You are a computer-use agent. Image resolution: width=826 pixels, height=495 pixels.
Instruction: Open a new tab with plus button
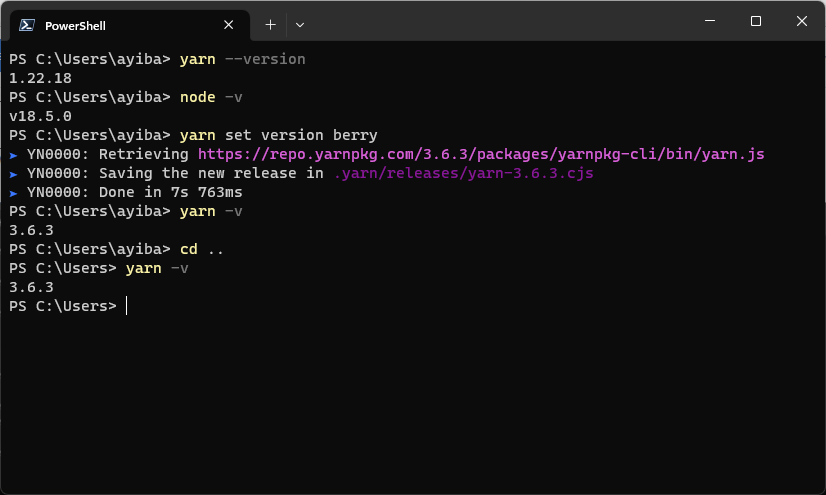click(x=270, y=25)
